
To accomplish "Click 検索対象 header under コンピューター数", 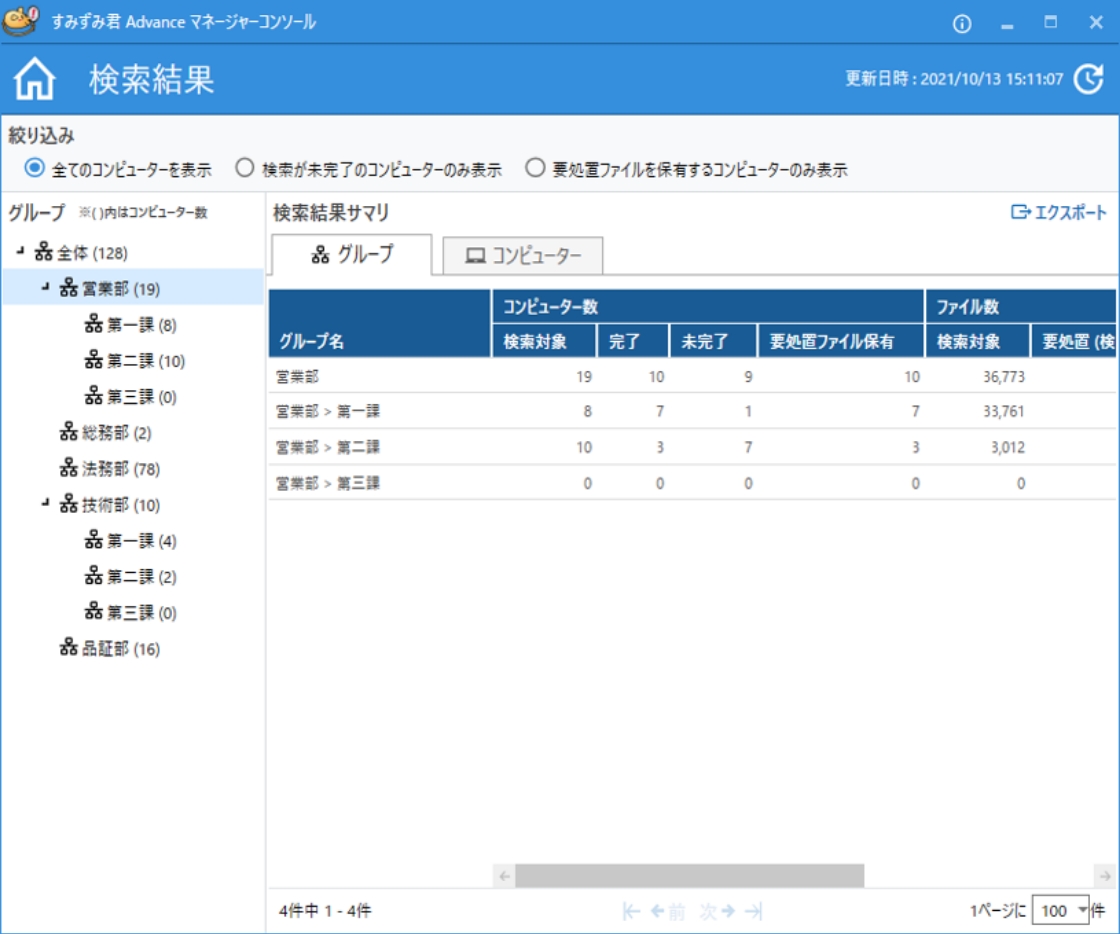I will (x=544, y=341).
